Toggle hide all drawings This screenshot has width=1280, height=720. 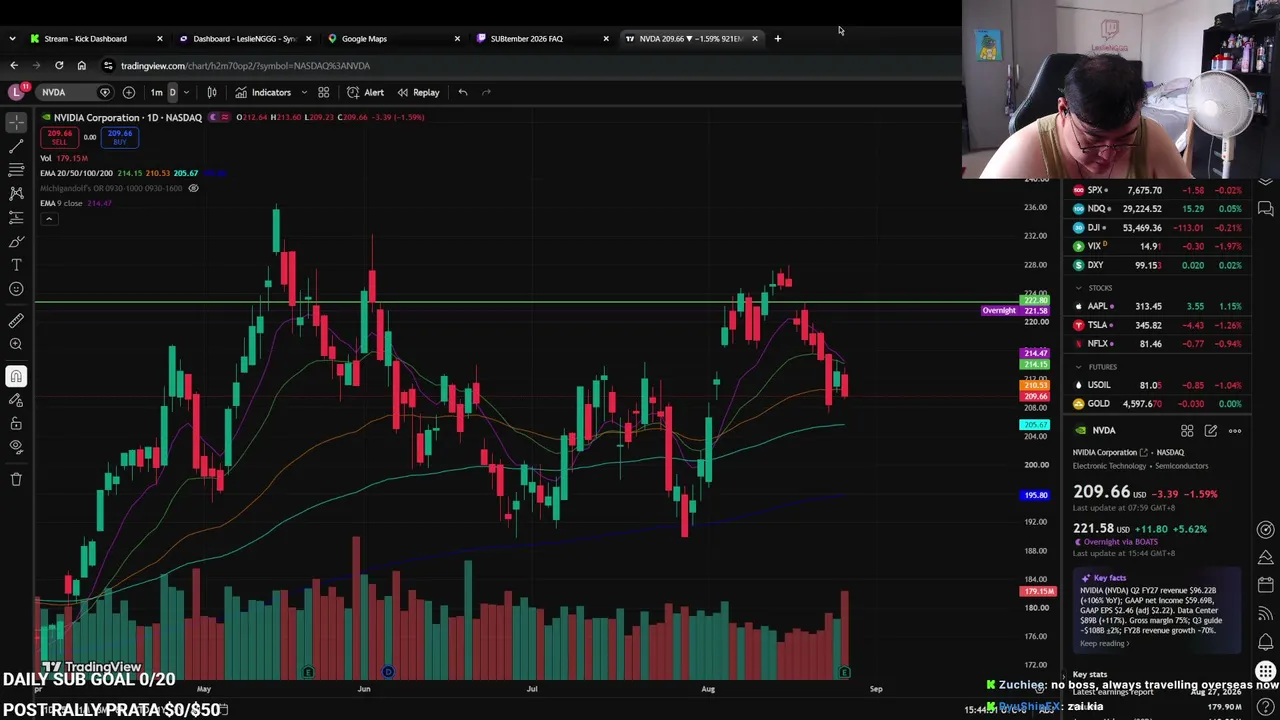coord(16,447)
